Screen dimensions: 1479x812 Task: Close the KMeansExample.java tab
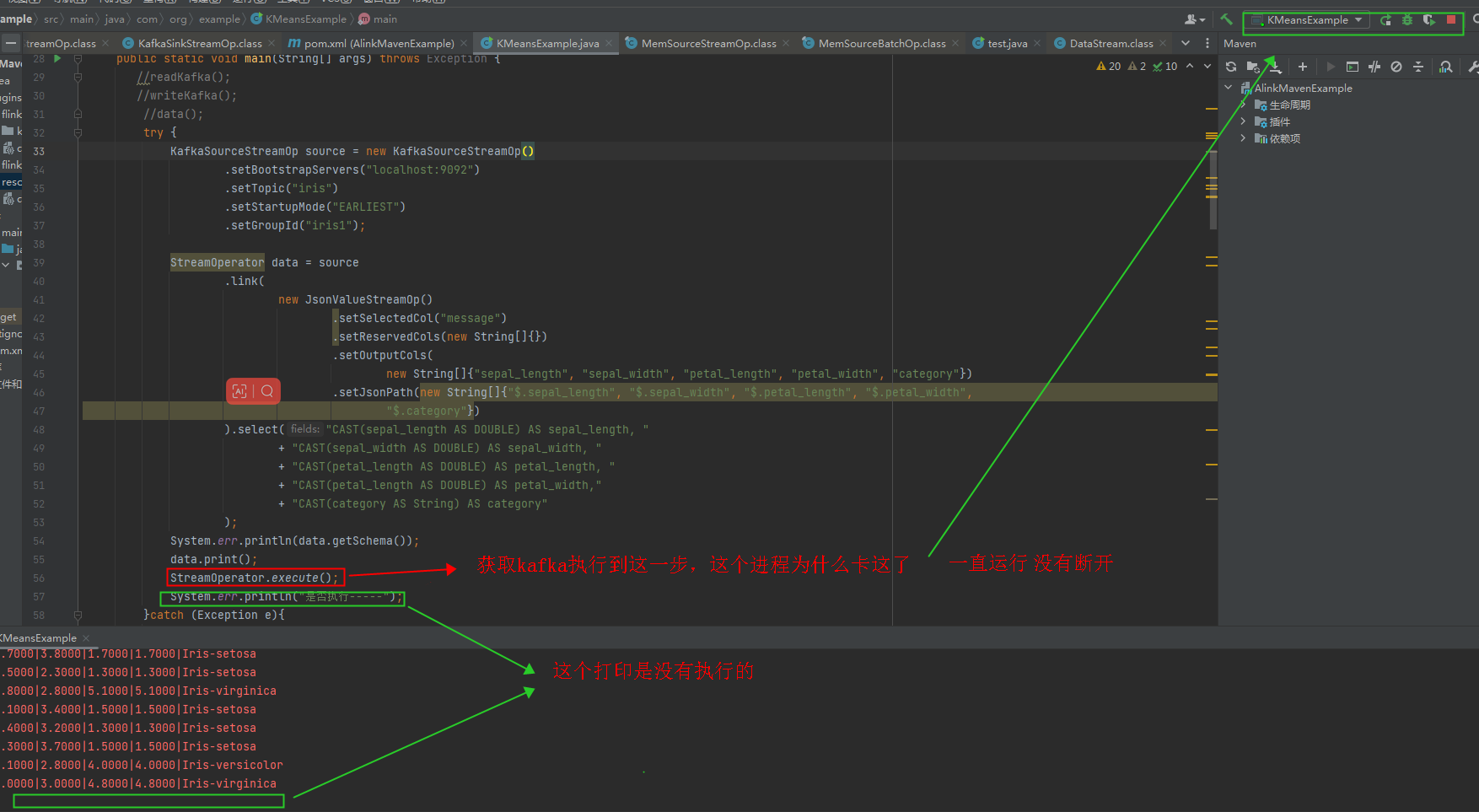(610, 43)
